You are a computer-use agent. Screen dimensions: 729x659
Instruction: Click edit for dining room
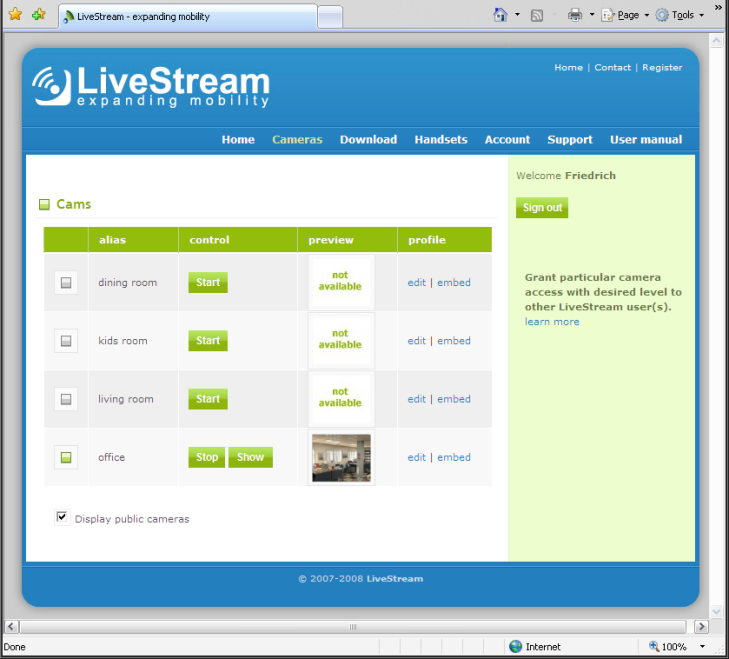click(x=417, y=283)
